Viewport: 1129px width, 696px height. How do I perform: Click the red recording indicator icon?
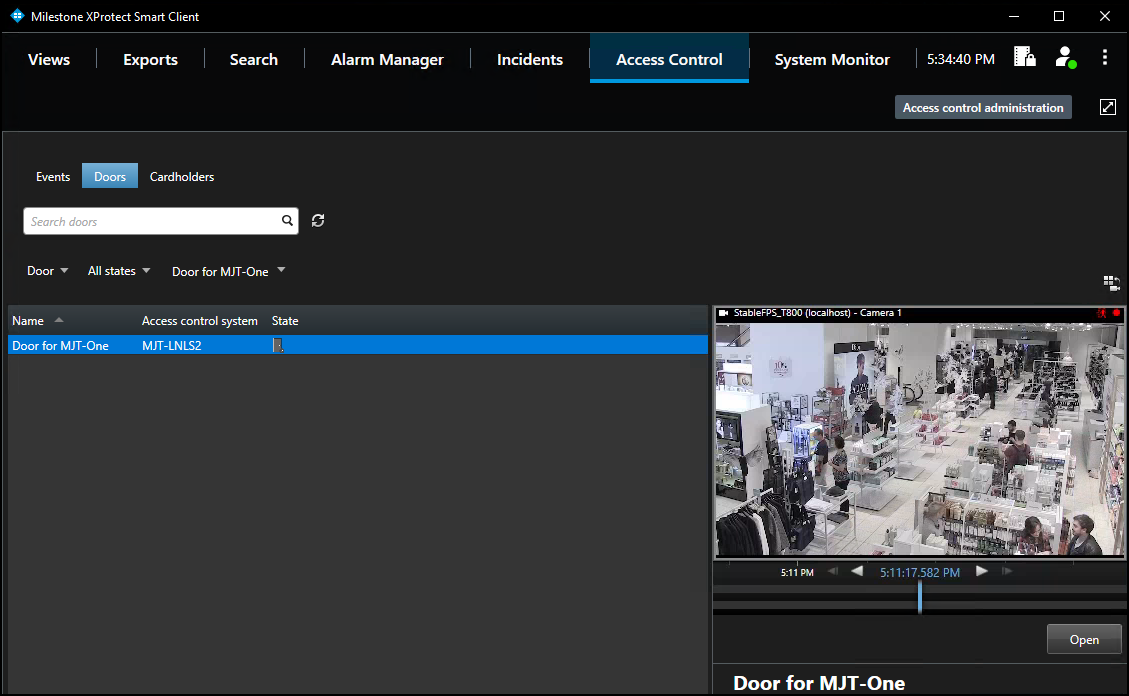pos(1116,313)
